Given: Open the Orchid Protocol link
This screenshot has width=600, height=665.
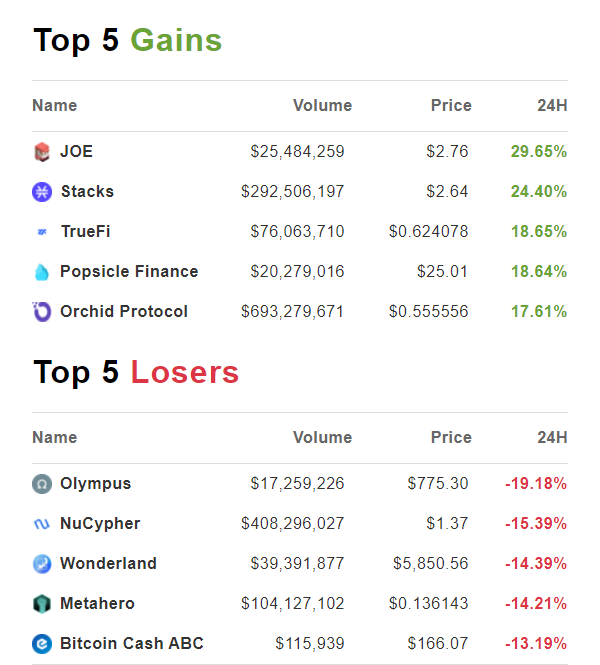Looking at the screenshot, I should click(124, 312).
